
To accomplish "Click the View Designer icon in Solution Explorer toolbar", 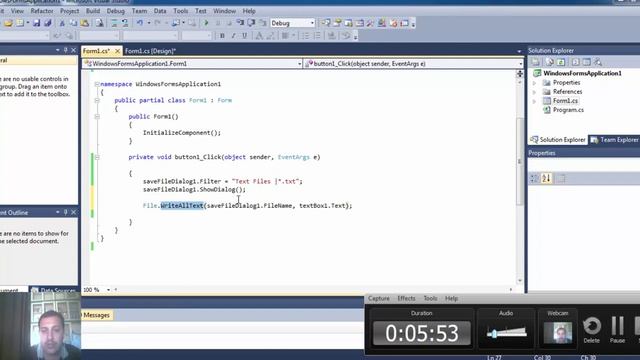I will 587,62.
